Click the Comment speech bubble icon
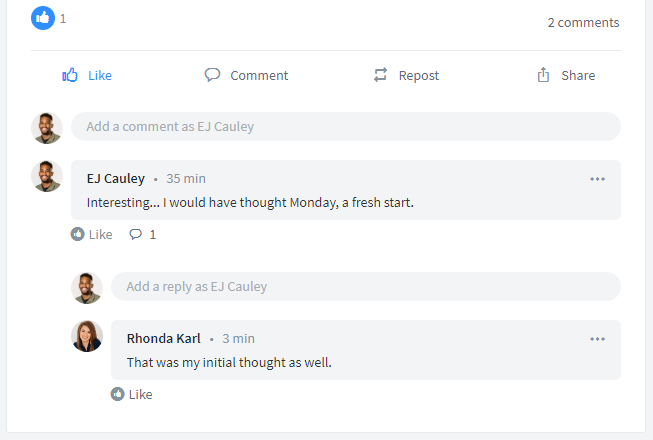Screen dimensions: 653x440 (x=212, y=75)
